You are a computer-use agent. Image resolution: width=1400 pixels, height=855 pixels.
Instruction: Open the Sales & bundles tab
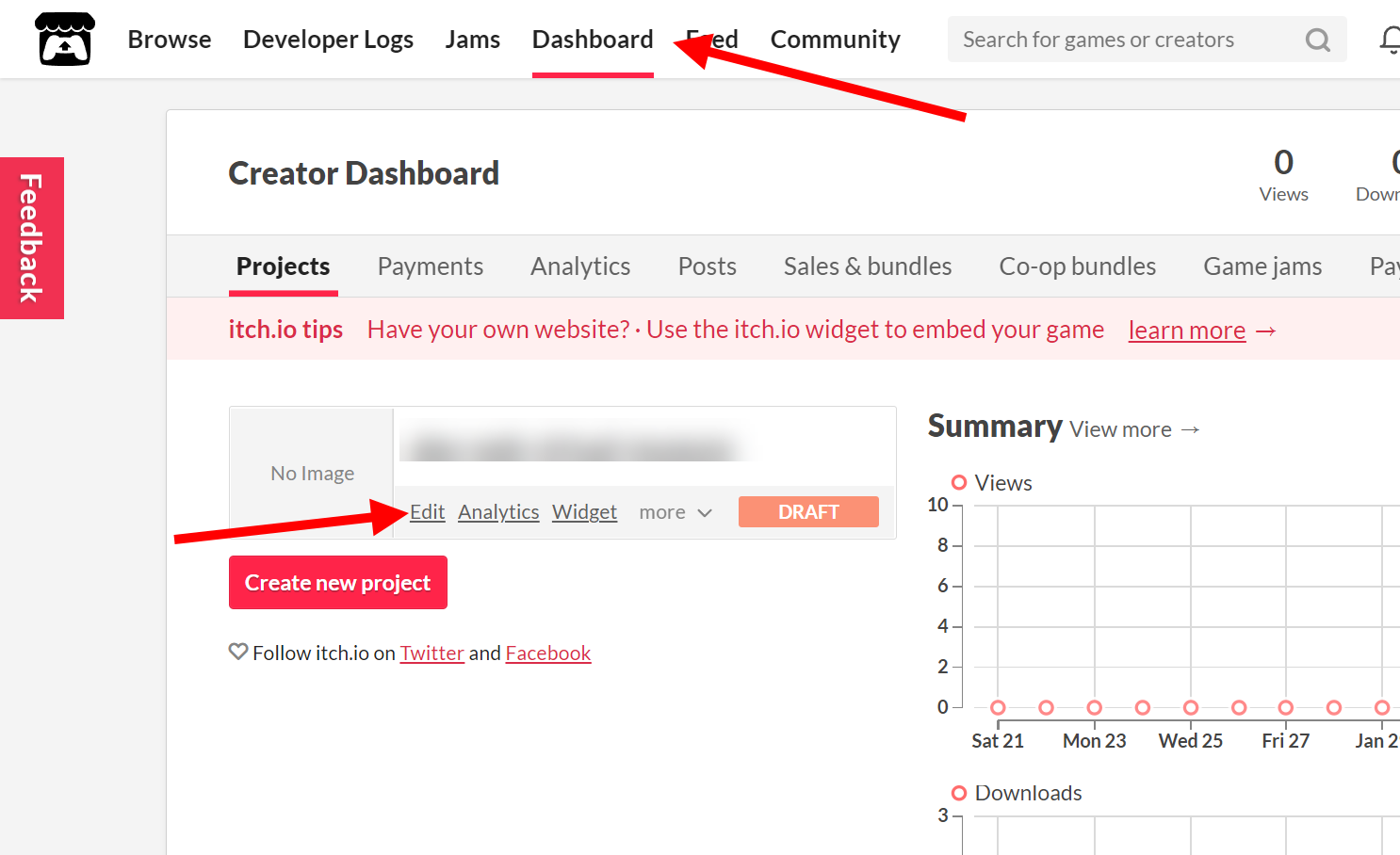tap(868, 266)
